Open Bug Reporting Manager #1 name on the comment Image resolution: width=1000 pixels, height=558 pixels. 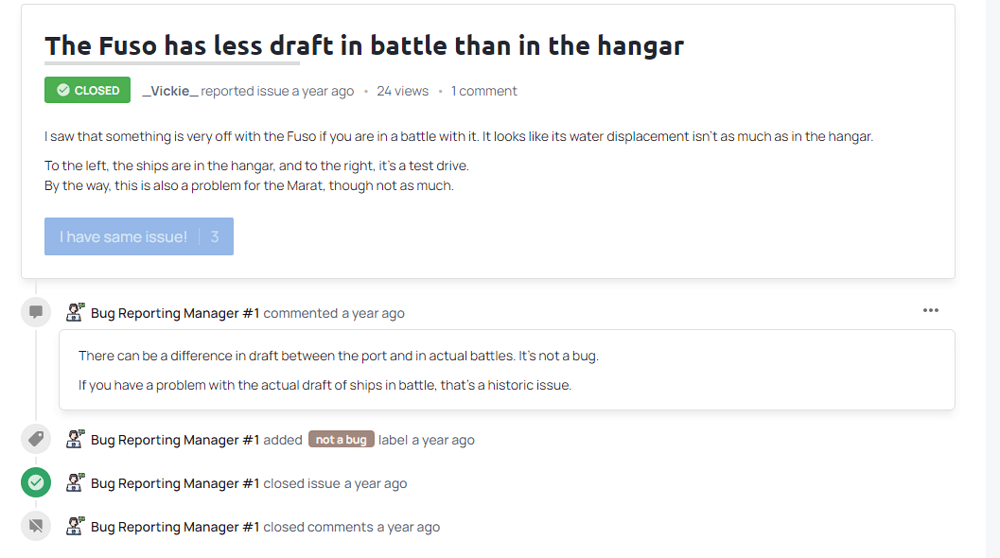click(x=175, y=313)
